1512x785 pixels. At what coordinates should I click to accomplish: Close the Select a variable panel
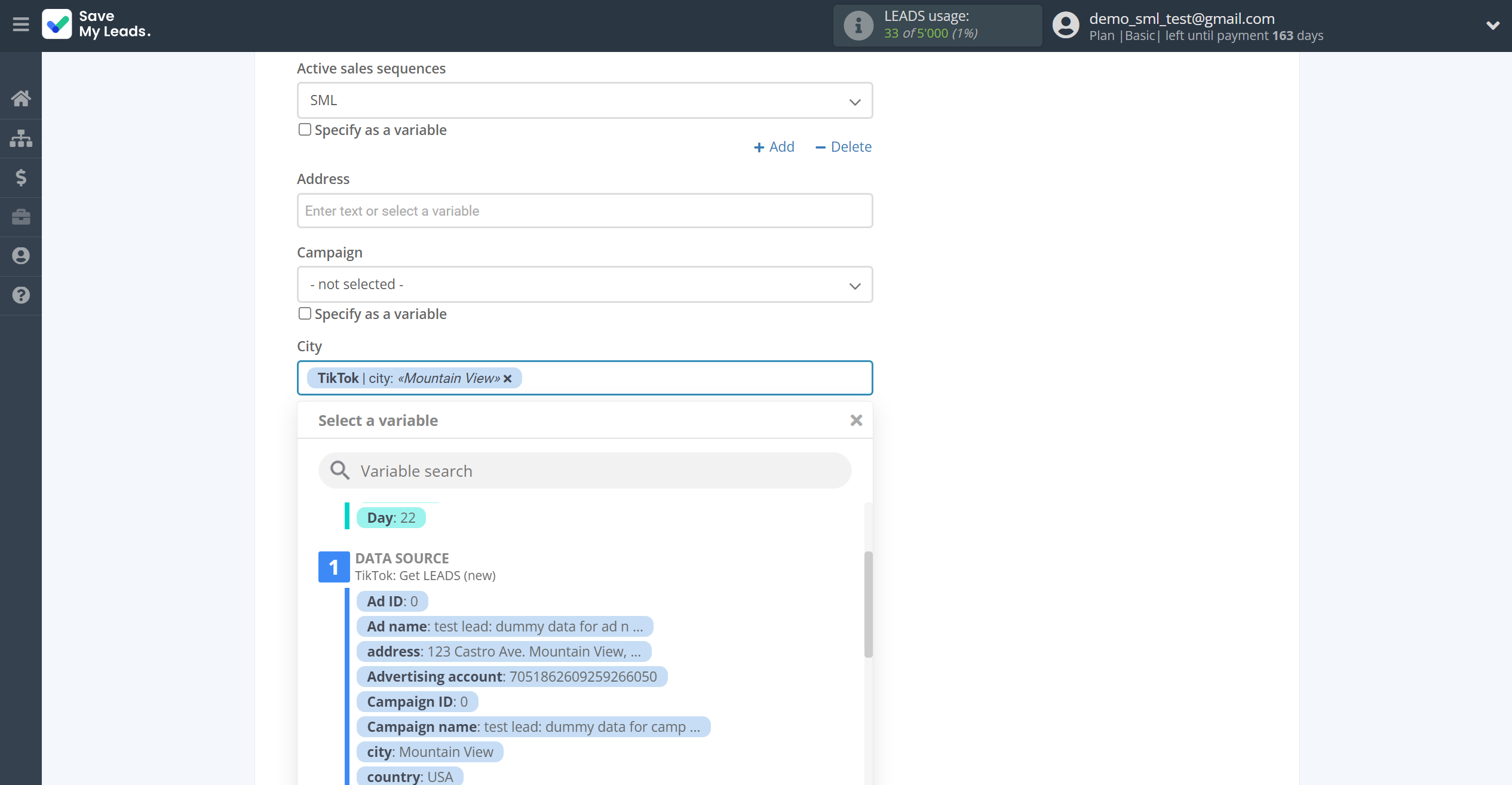coord(856,421)
